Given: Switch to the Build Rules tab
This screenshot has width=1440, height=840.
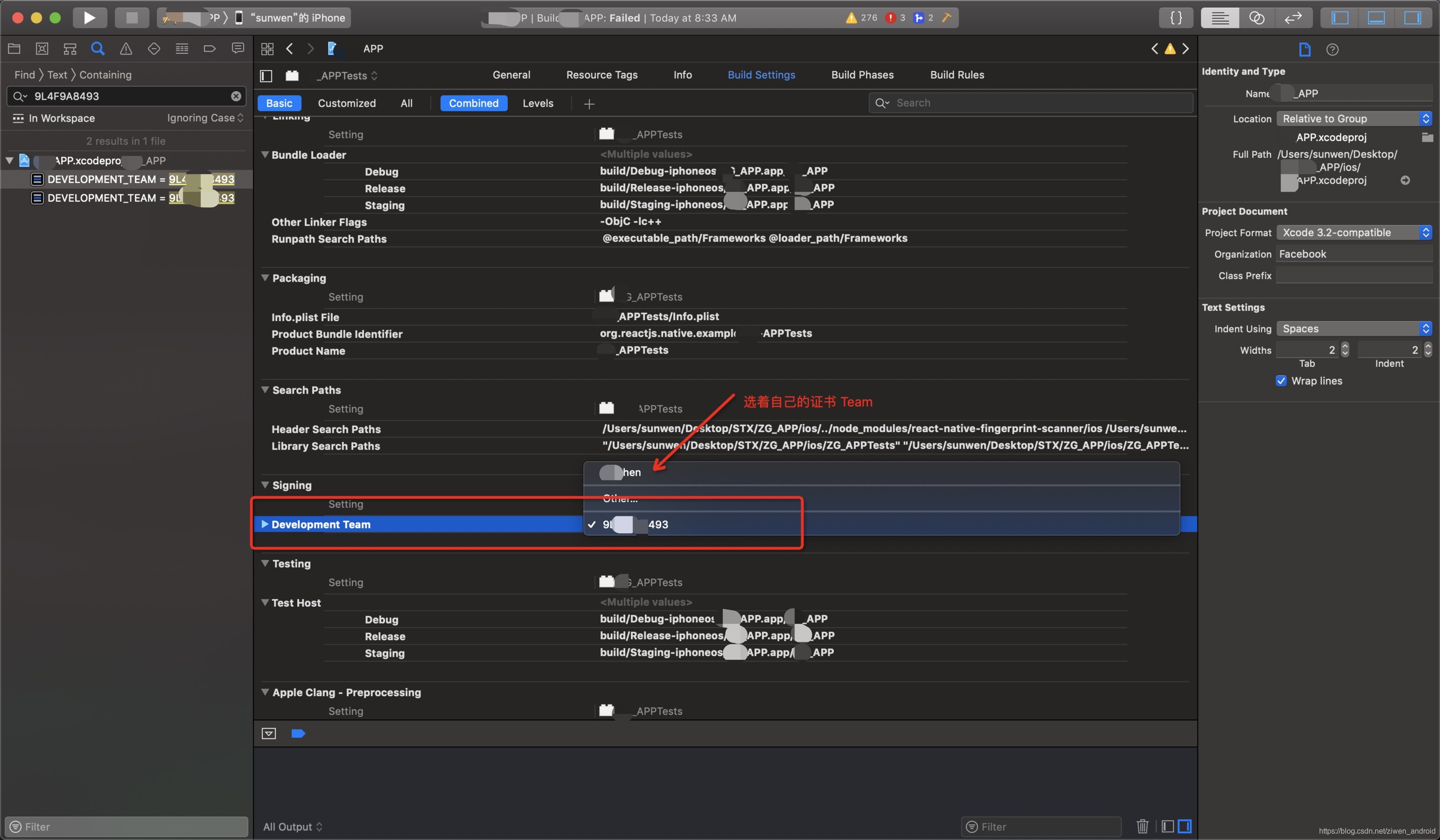Looking at the screenshot, I should 957,75.
